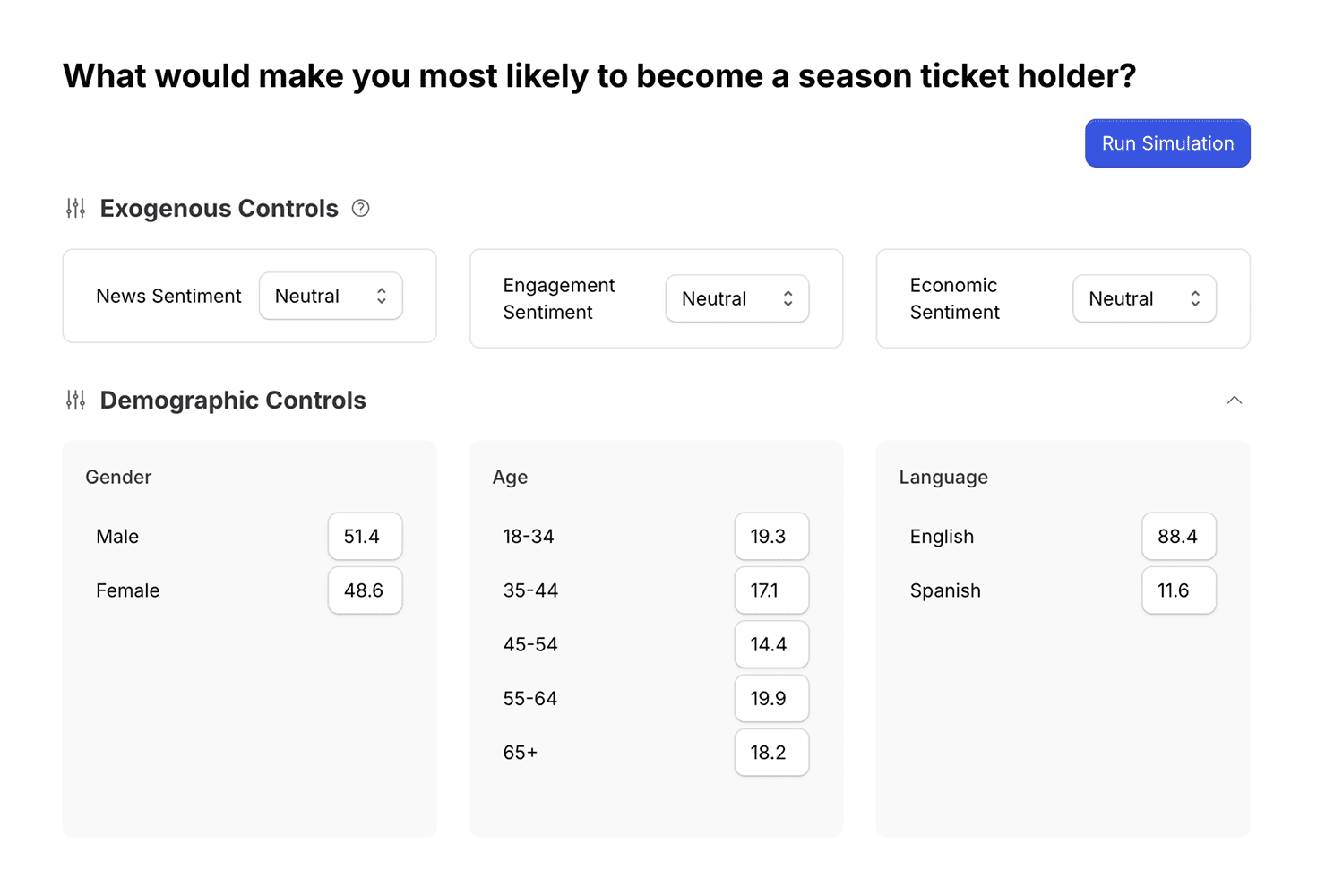Click the Demographic Controls heading
Viewport: 1317px width, 896px height.
(x=232, y=400)
